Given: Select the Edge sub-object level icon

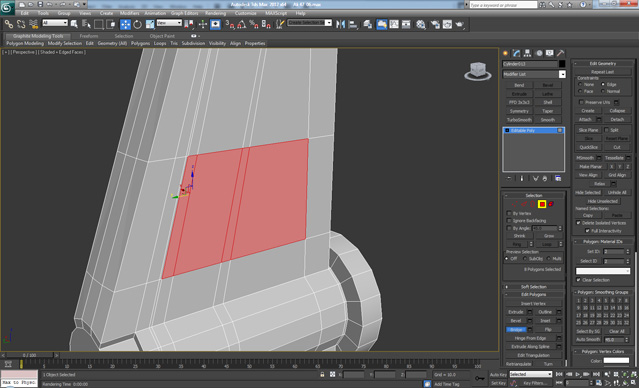Looking at the screenshot, I should coord(524,204).
